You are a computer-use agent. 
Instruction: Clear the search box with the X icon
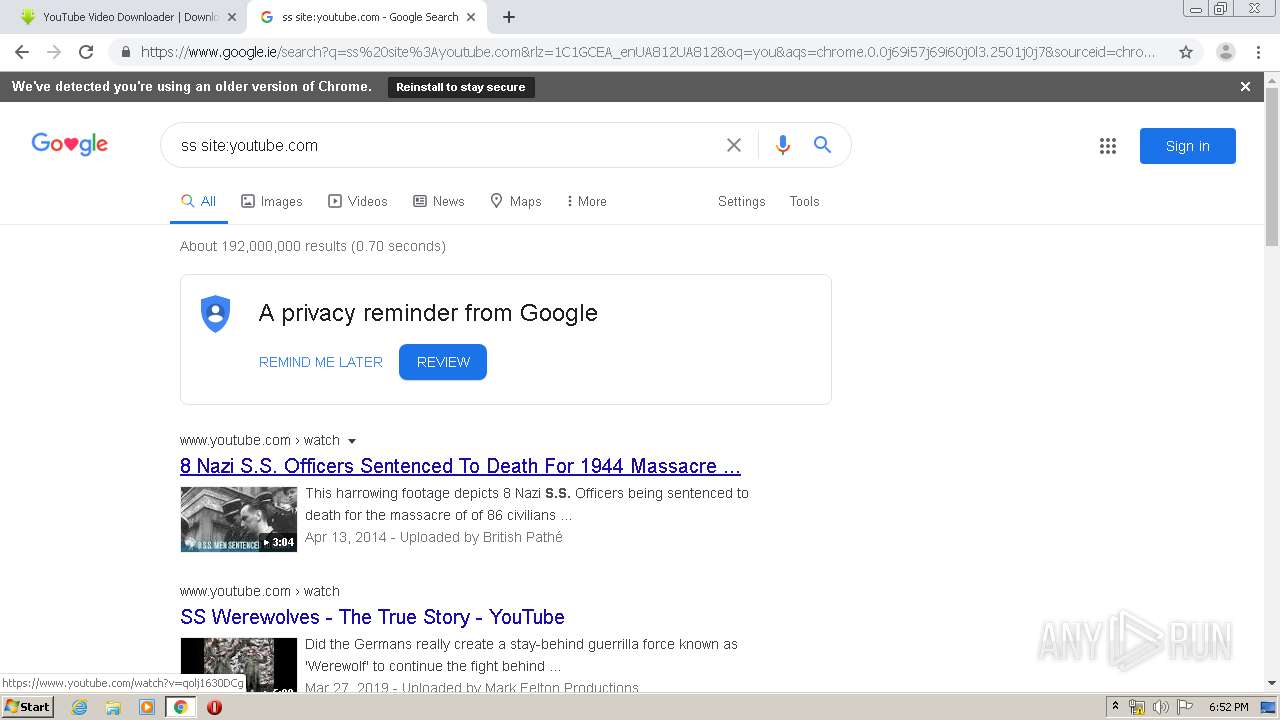coord(734,145)
